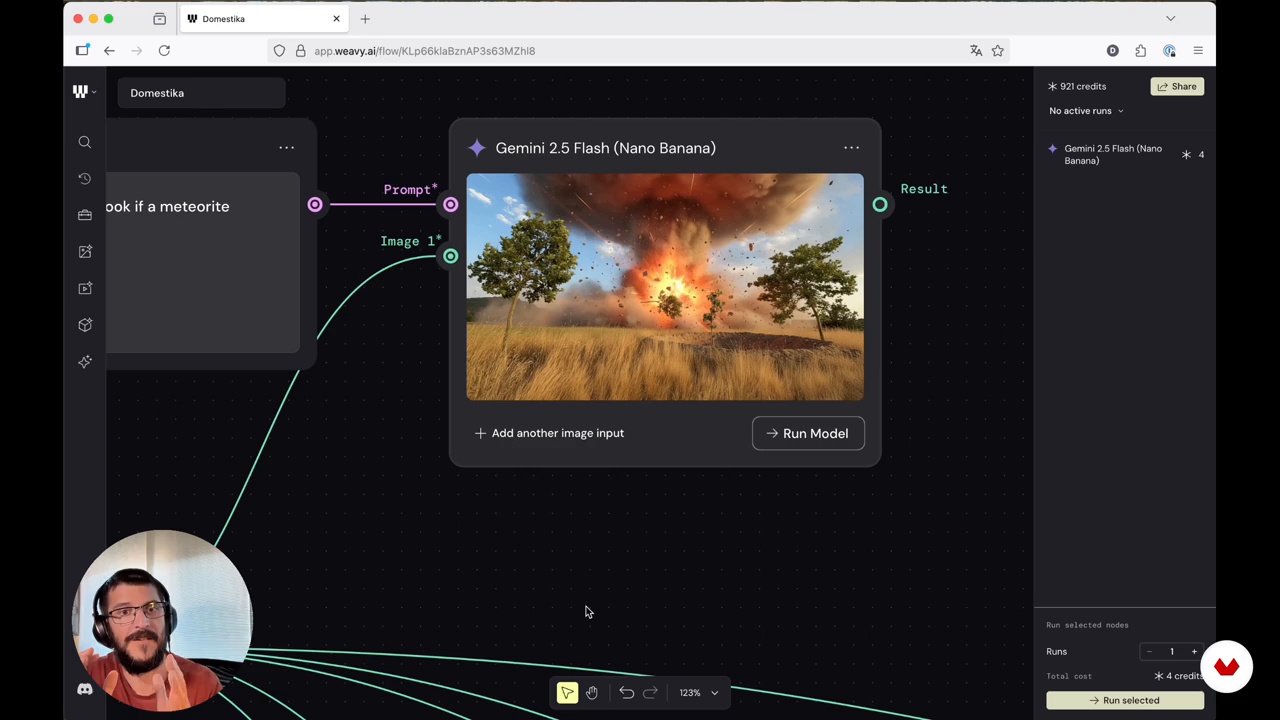This screenshot has width=1280, height=720.
Task: Open the 3D cube models icon
Action: [85, 325]
